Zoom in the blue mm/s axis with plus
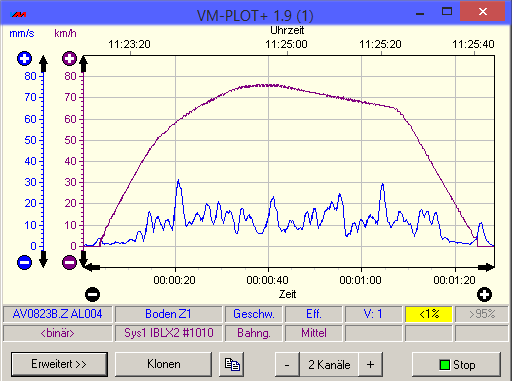This screenshot has height=381, width=512. click(24, 59)
